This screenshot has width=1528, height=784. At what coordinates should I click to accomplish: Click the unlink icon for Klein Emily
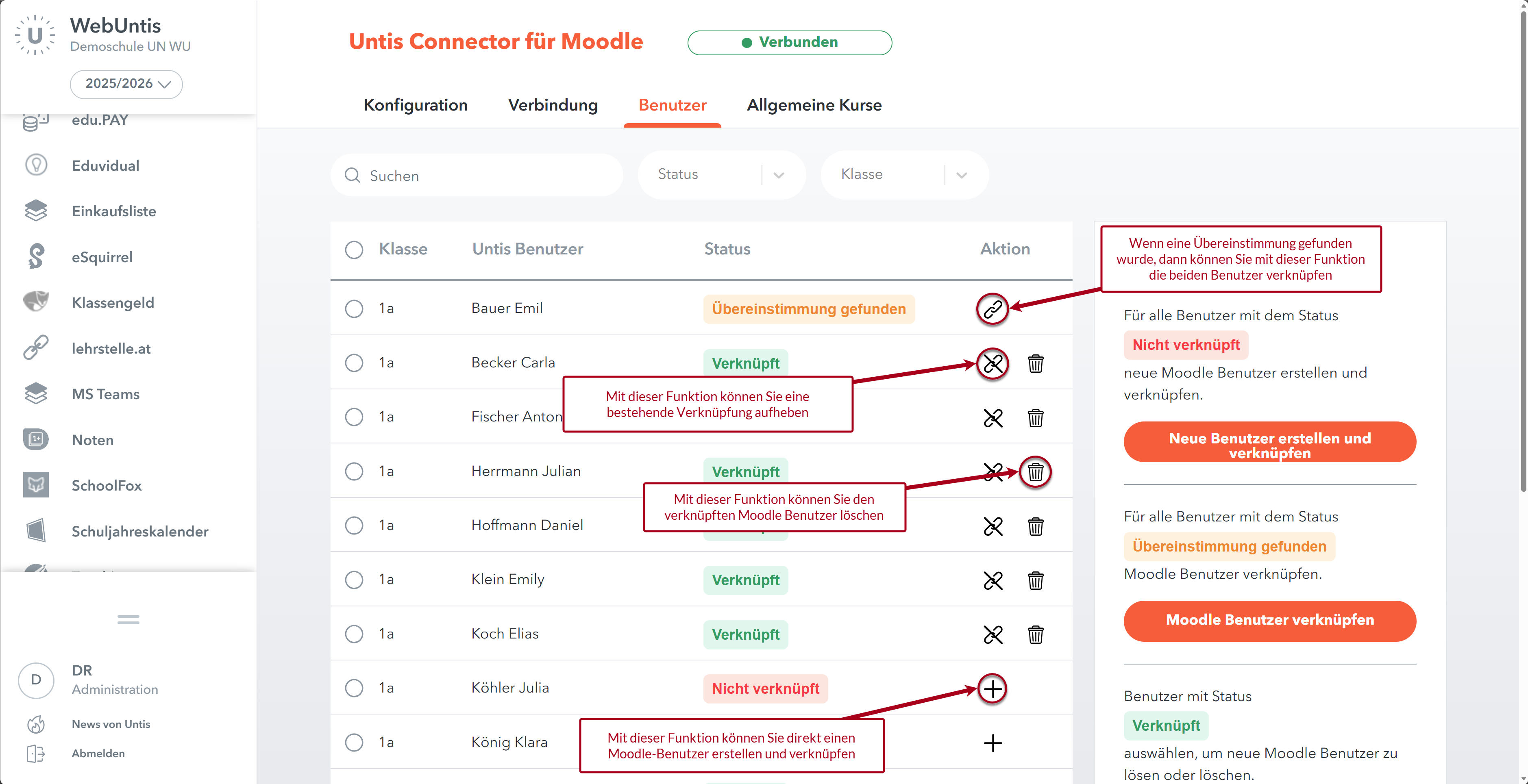pos(993,580)
